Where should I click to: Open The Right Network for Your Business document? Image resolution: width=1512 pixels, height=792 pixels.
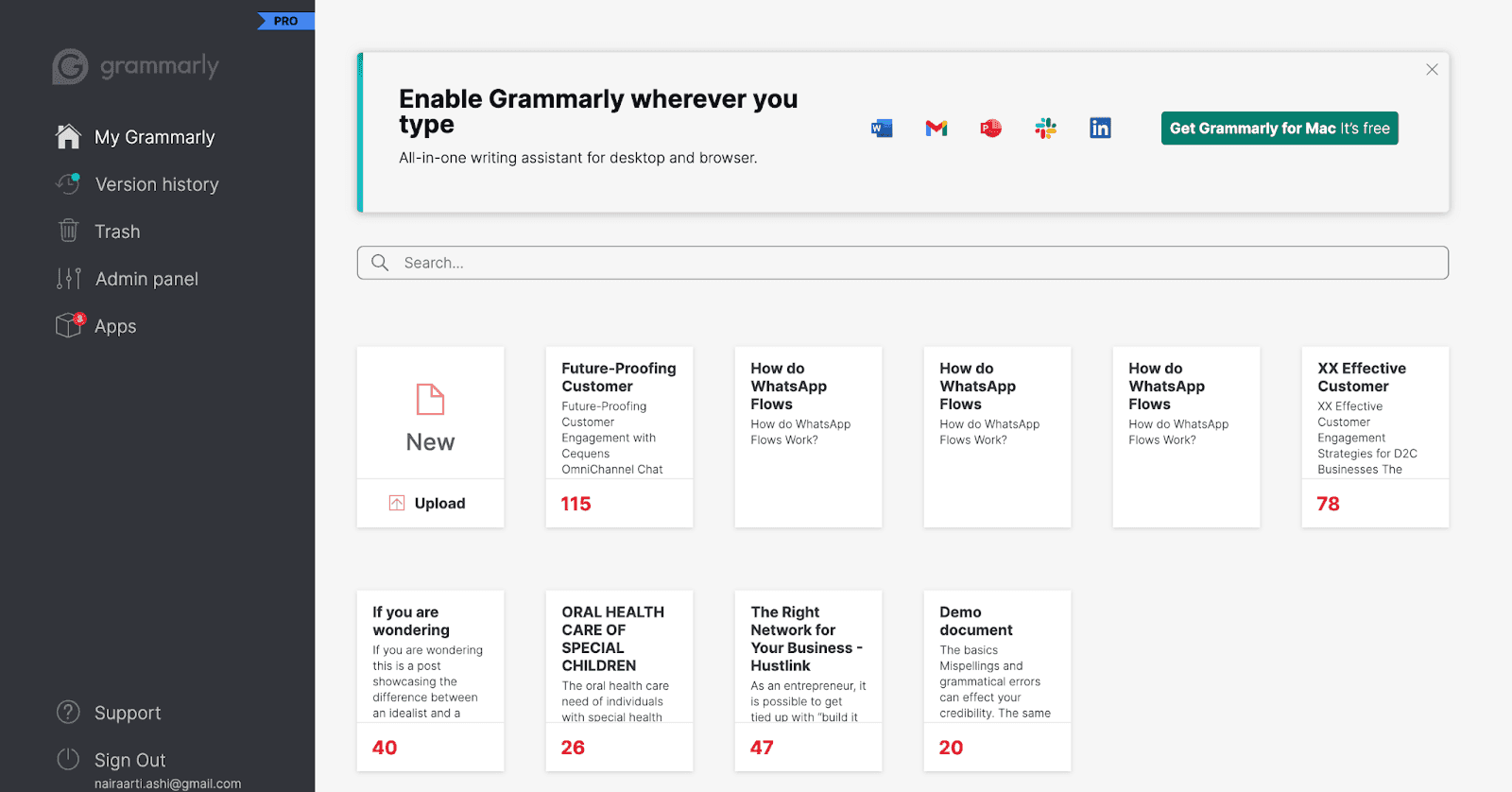tap(808, 680)
